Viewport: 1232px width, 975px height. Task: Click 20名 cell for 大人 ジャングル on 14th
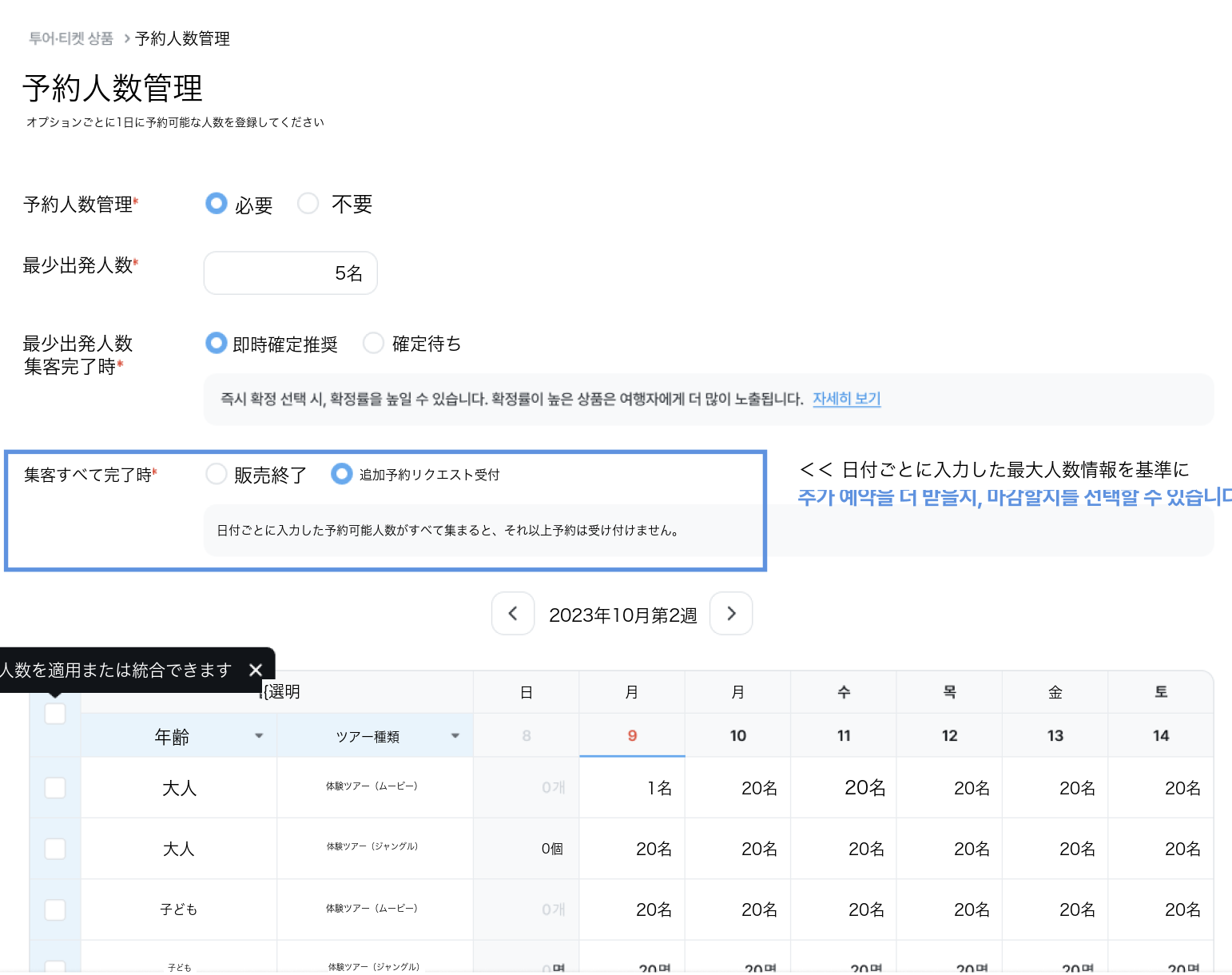tap(1161, 849)
